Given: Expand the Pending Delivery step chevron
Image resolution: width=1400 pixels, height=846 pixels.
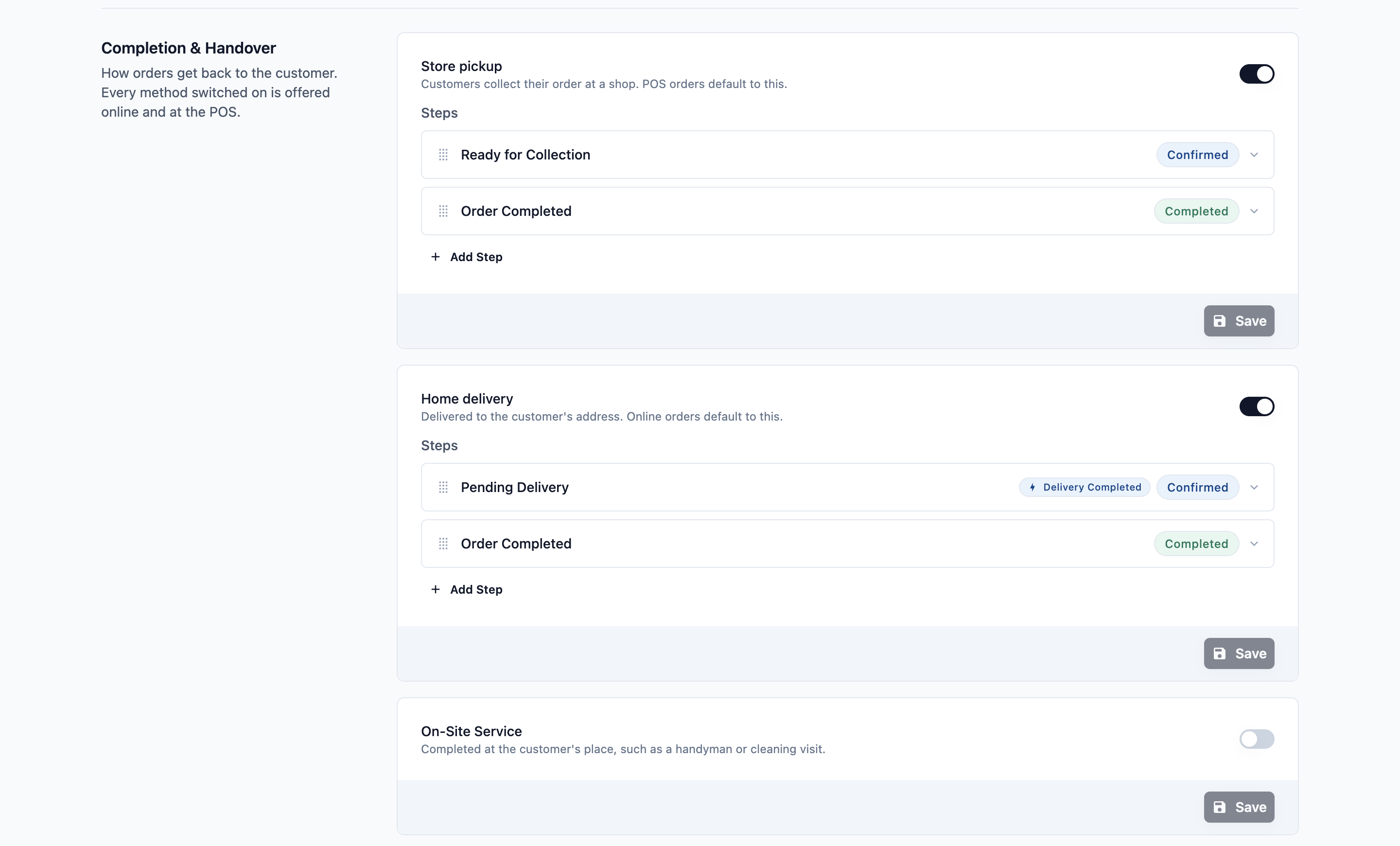Looking at the screenshot, I should coord(1254,487).
